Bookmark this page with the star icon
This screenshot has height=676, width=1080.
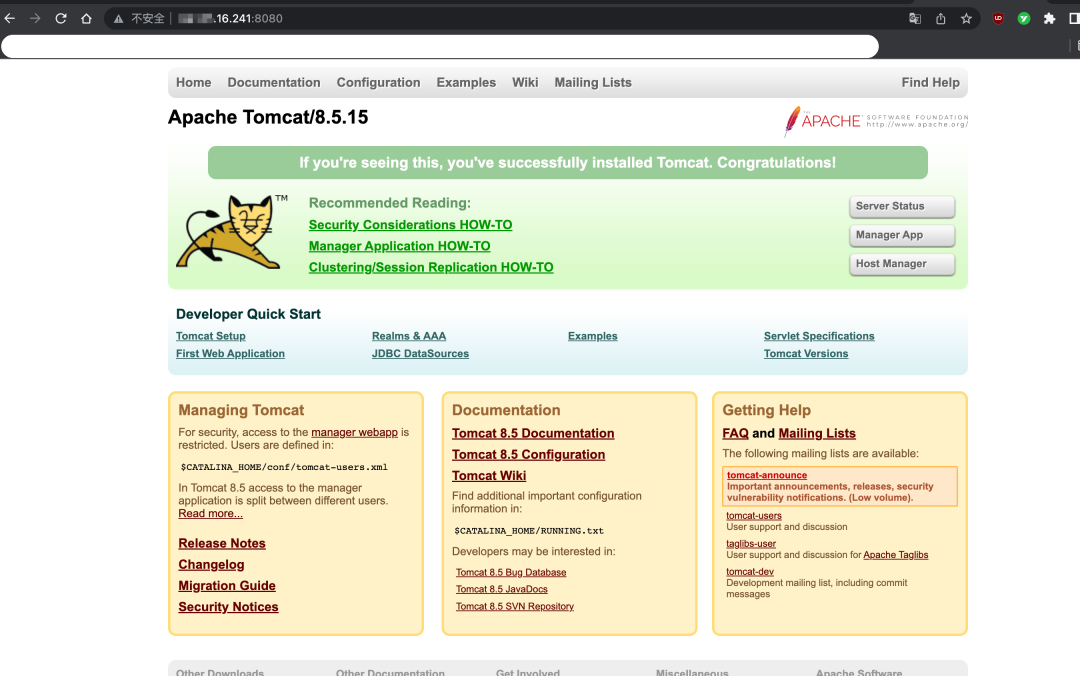[966, 19]
